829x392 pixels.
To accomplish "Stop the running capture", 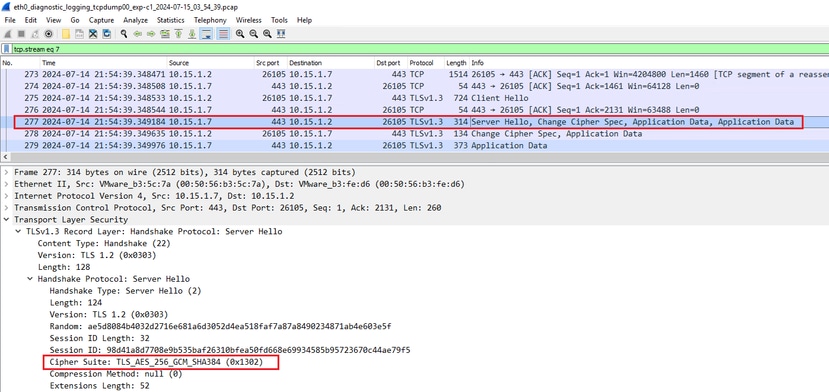I will point(22,34).
